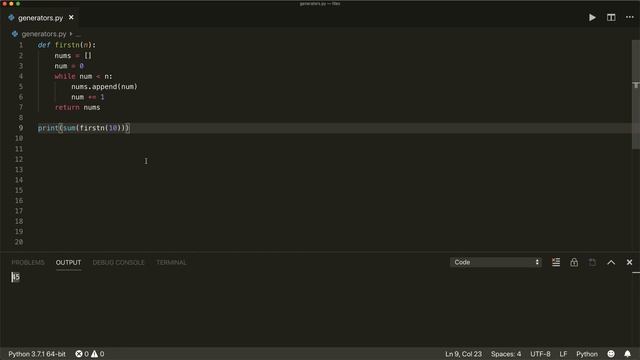The width and height of the screenshot is (640, 360).
Task: Click line number 1 in the gutter
Action: point(21,45)
